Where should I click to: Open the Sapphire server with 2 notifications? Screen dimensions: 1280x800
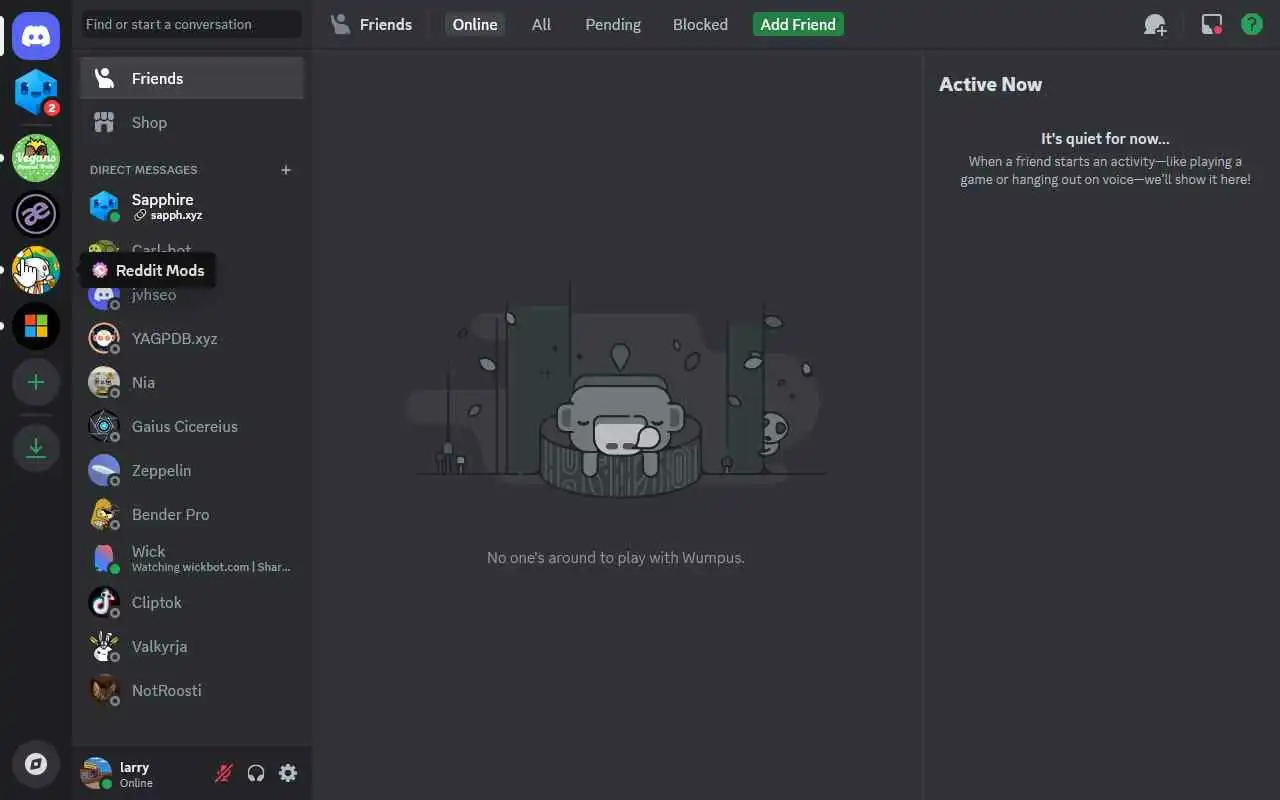36,92
